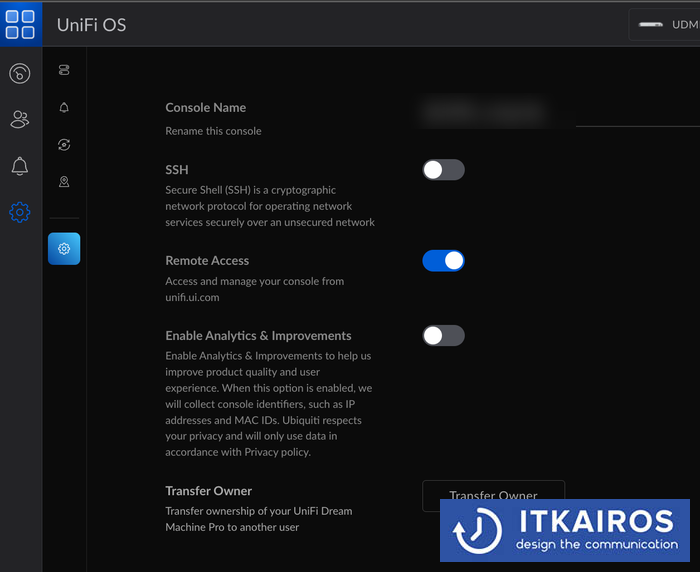Click the 'unifi.ui.com' text
The width and height of the screenshot is (700, 572).
click(192, 297)
